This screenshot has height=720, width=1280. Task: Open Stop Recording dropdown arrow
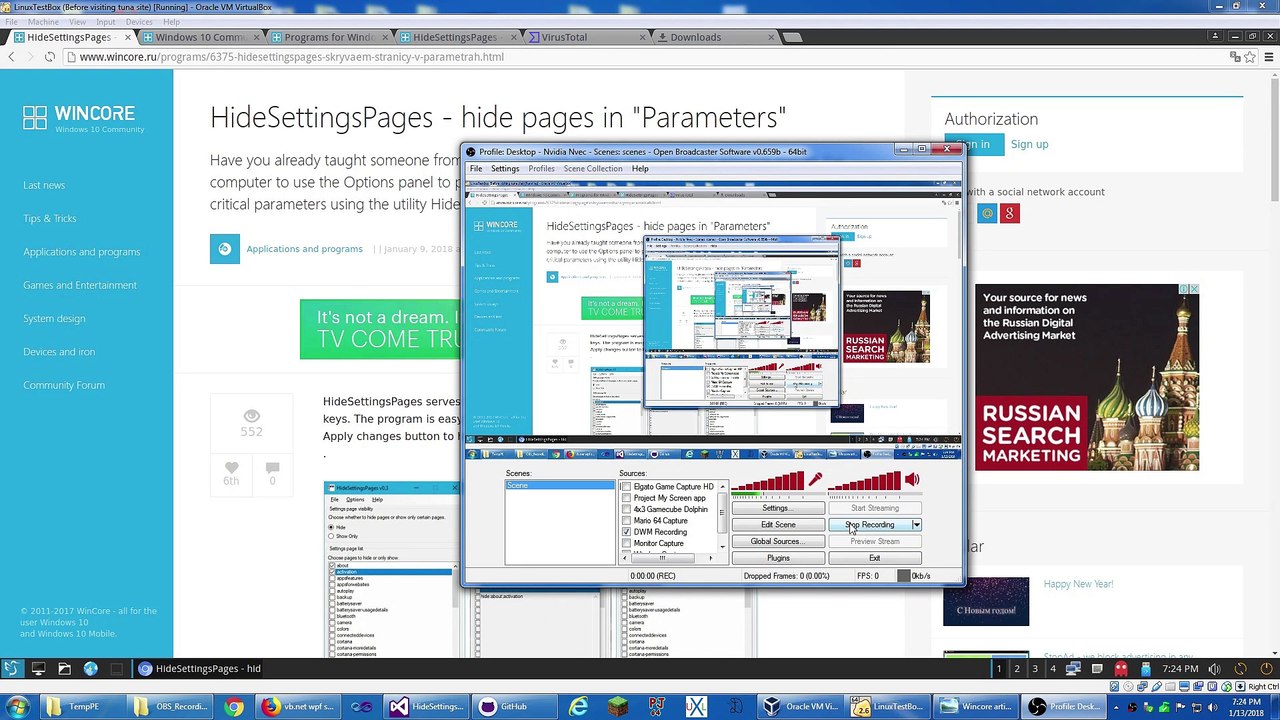point(916,525)
